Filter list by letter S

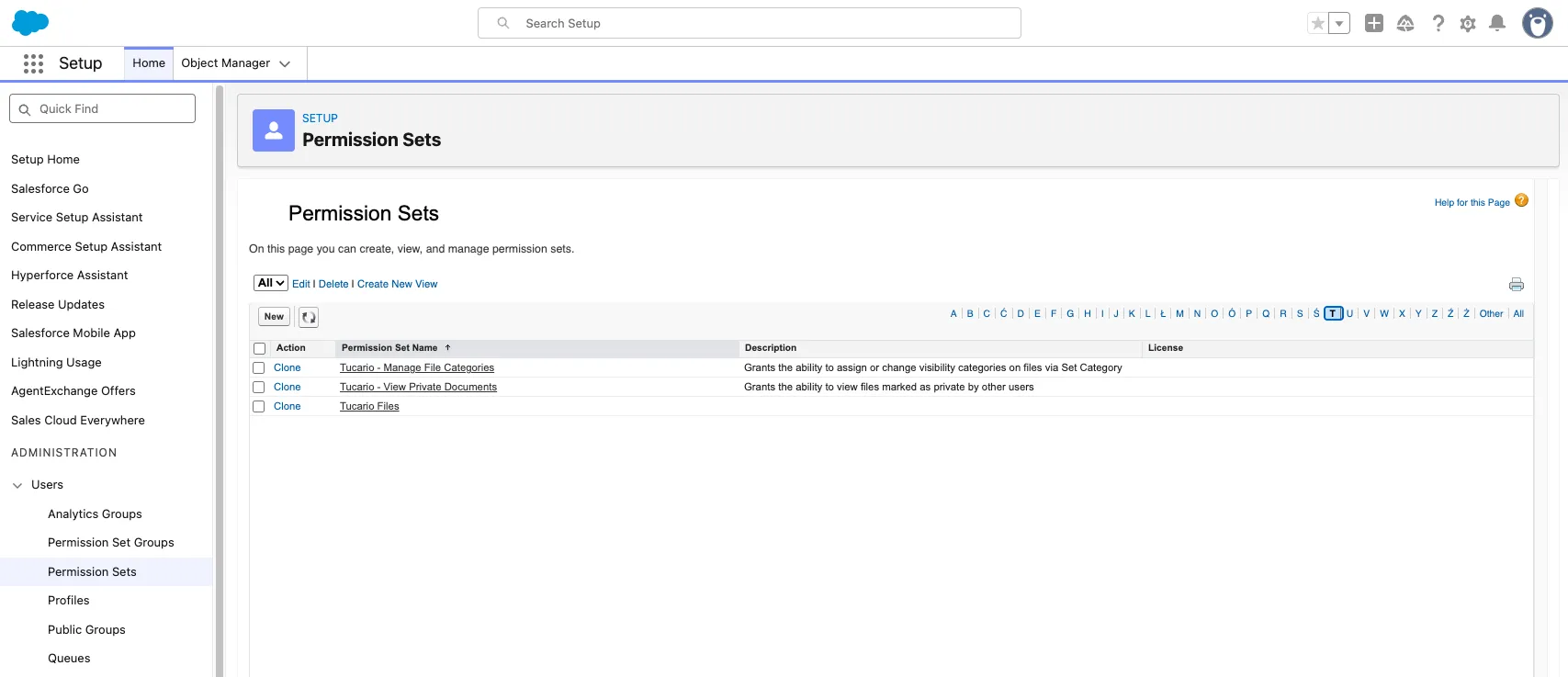tap(1300, 314)
